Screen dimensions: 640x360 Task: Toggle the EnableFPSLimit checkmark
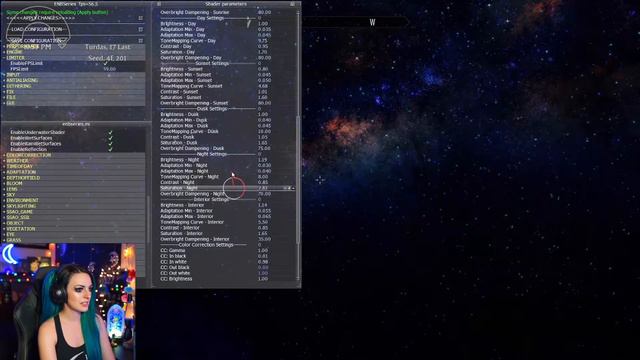[x=106, y=63]
